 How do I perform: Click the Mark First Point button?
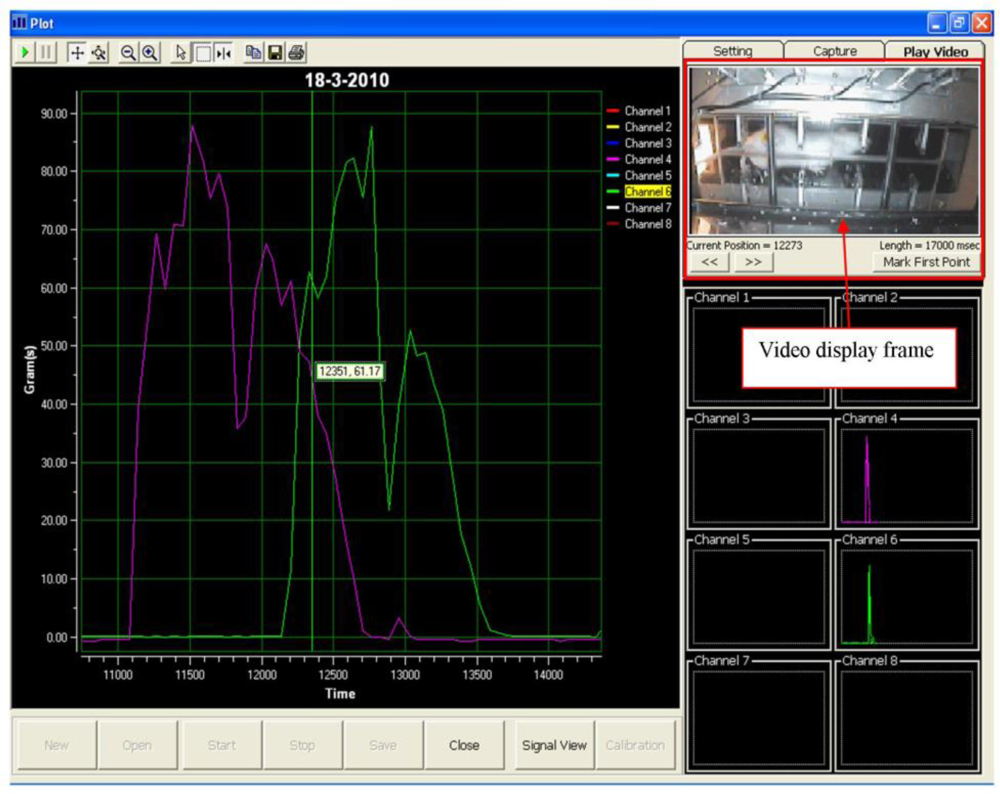tap(926, 262)
